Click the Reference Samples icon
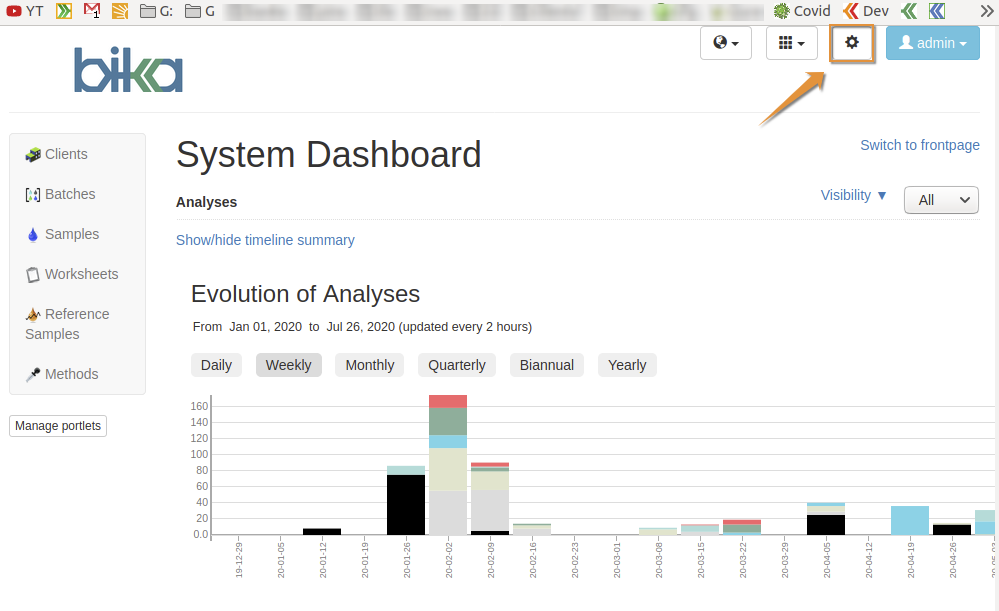 33,314
